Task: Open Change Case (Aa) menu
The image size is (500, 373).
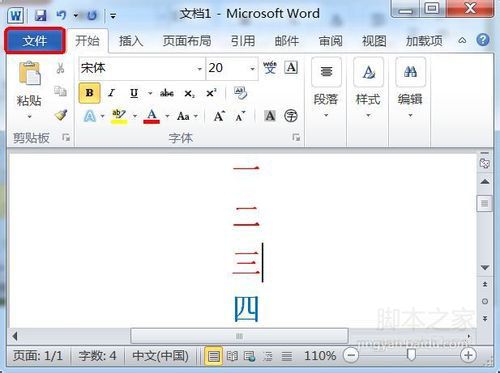Action: (x=187, y=116)
